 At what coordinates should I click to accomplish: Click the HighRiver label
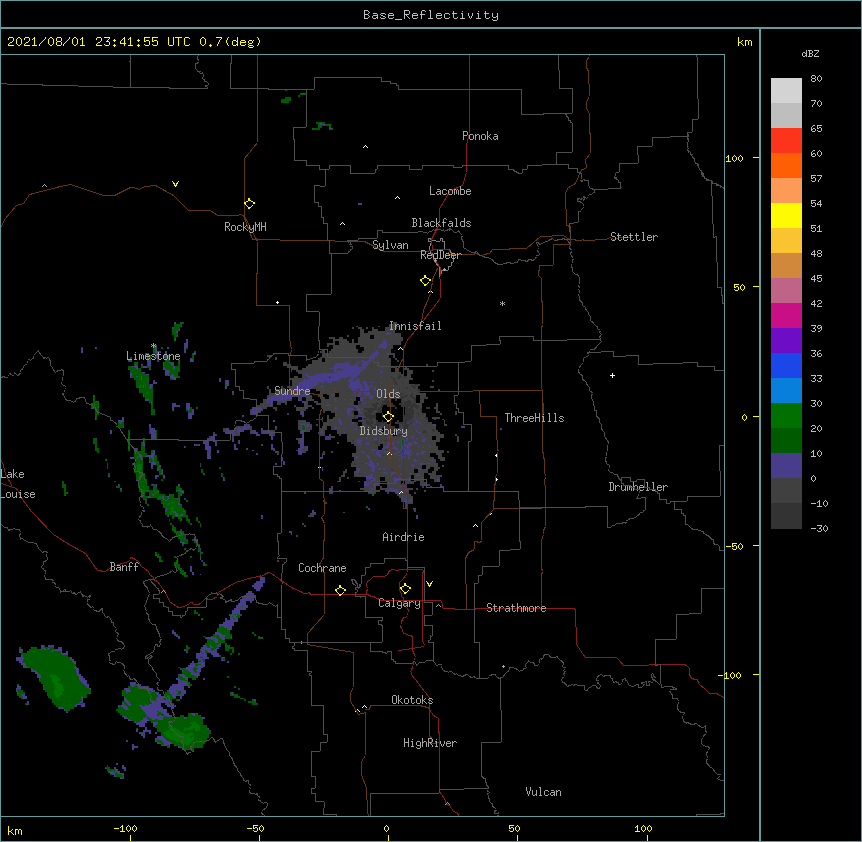(x=430, y=743)
